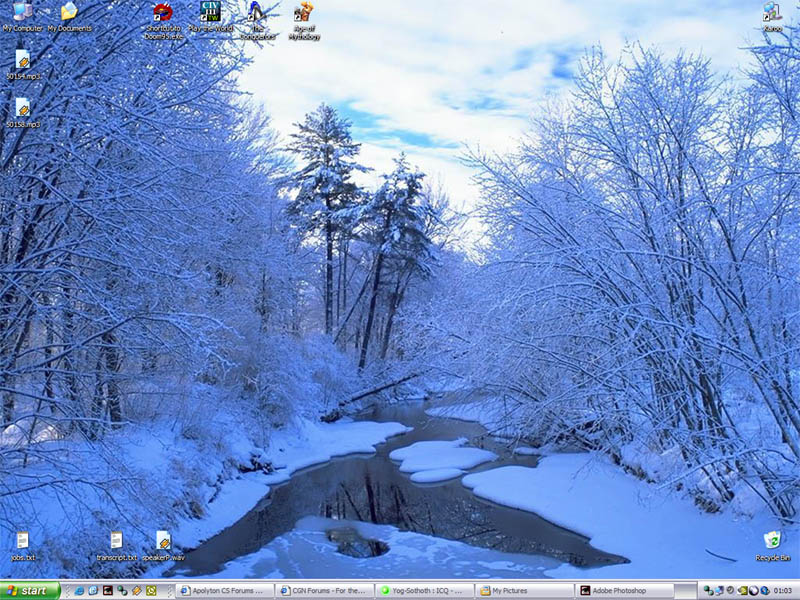The image size is (800, 600).
Task: Bring up Adobe Photoshop from taskbar
Action: (624, 590)
